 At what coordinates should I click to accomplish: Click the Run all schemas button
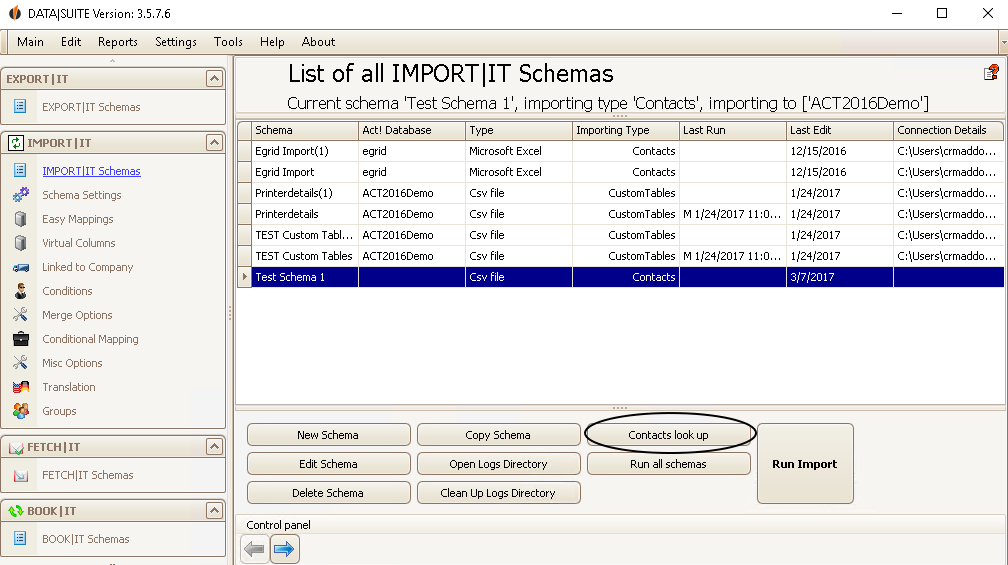pos(669,463)
